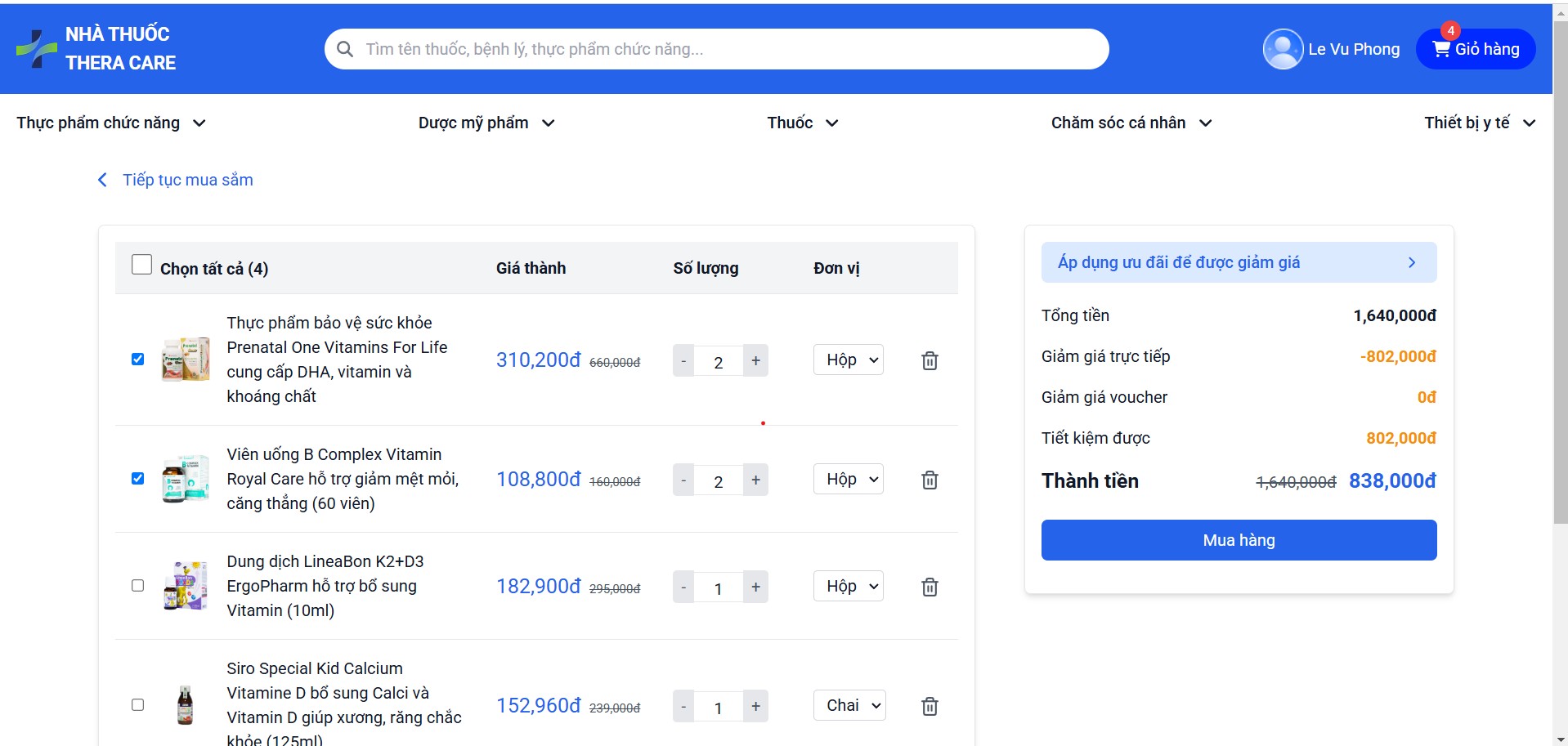Screen dimensions: 1568x746
Task: Remove the B Complex Vitamin item
Action: [x=930, y=480]
